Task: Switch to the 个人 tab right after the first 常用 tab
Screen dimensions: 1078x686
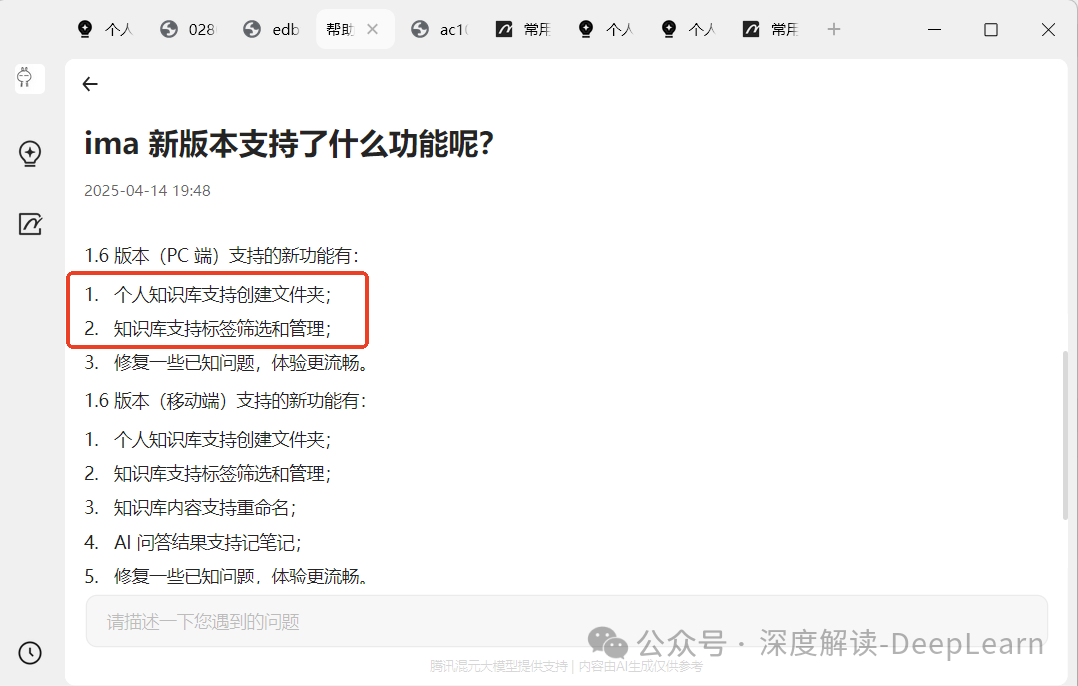Action: coord(606,30)
